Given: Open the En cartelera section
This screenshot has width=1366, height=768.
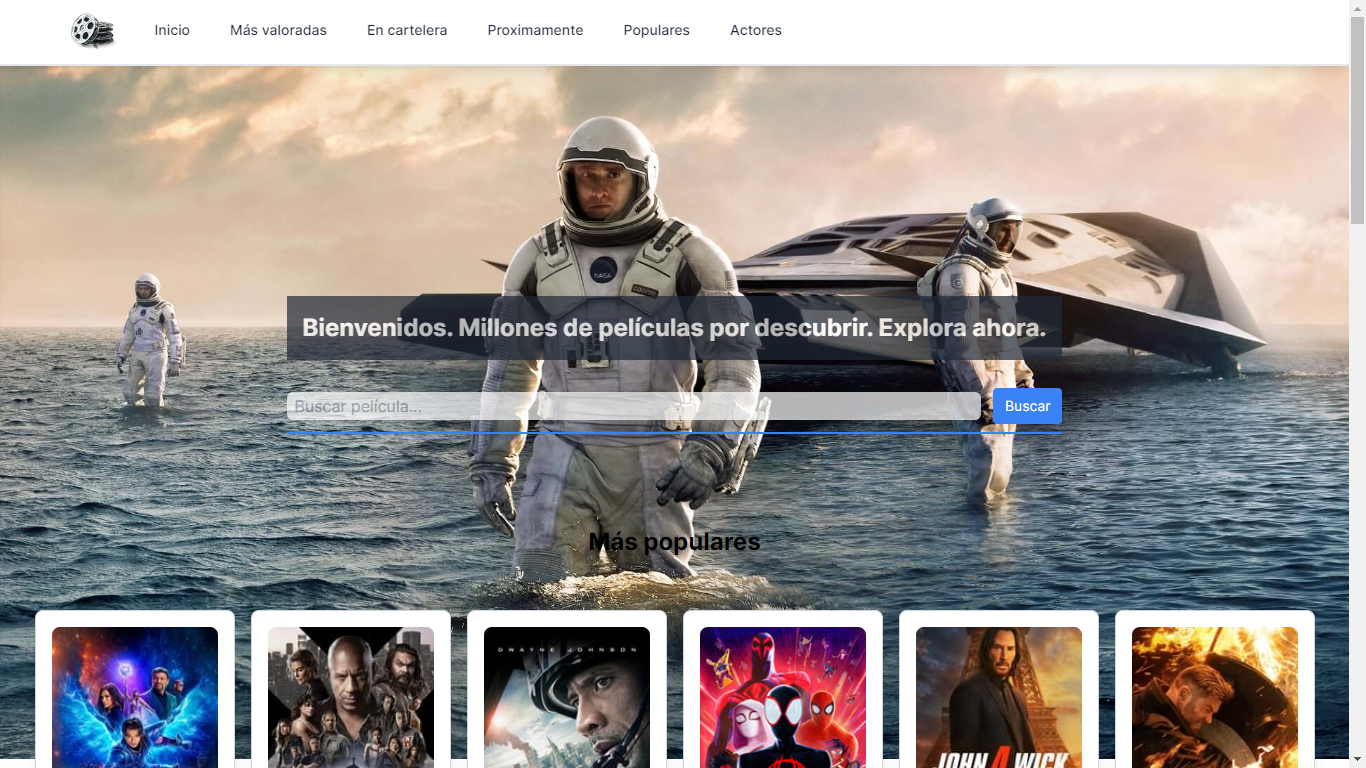Looking at the screenshot, I should pos(407,30).
